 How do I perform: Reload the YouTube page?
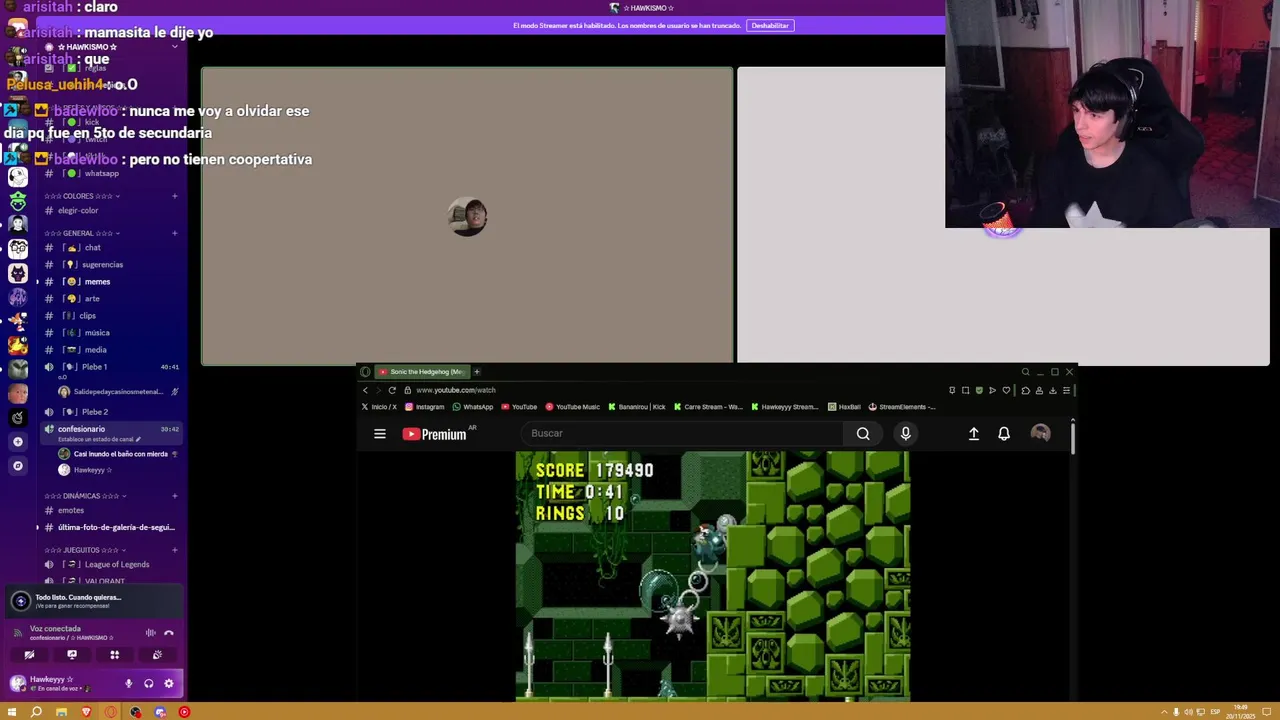pyautogui.click(x=392, y=390)
